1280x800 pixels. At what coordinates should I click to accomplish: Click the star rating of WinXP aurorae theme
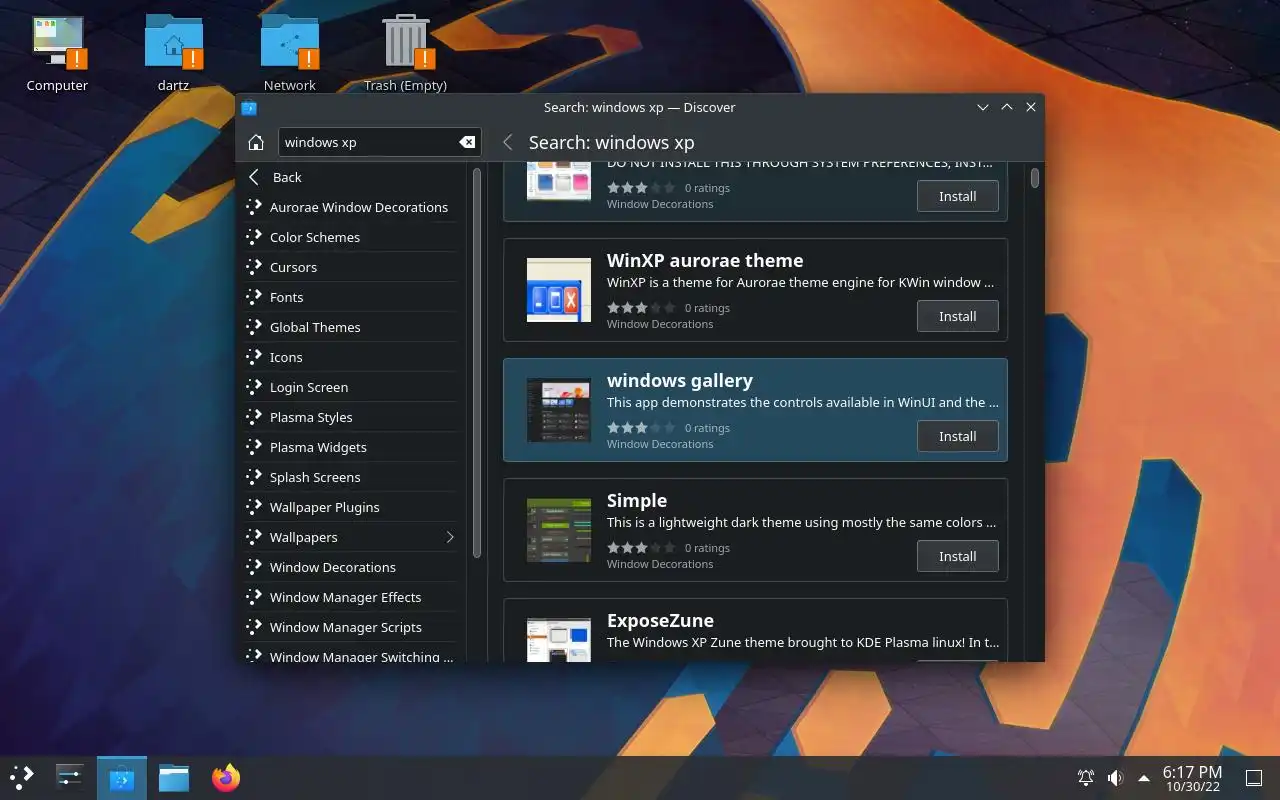641,308
